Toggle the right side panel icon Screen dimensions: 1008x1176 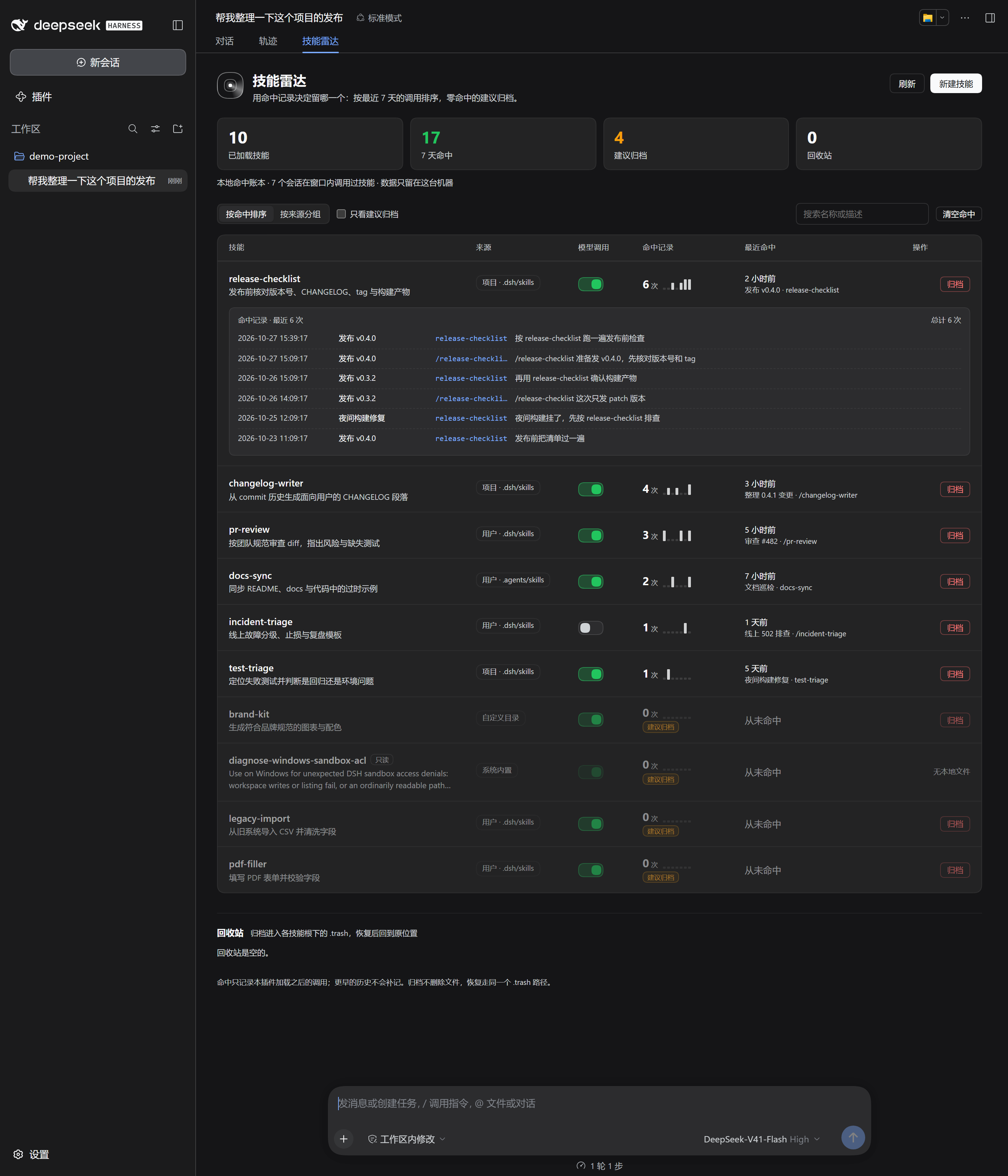point(990,17)
